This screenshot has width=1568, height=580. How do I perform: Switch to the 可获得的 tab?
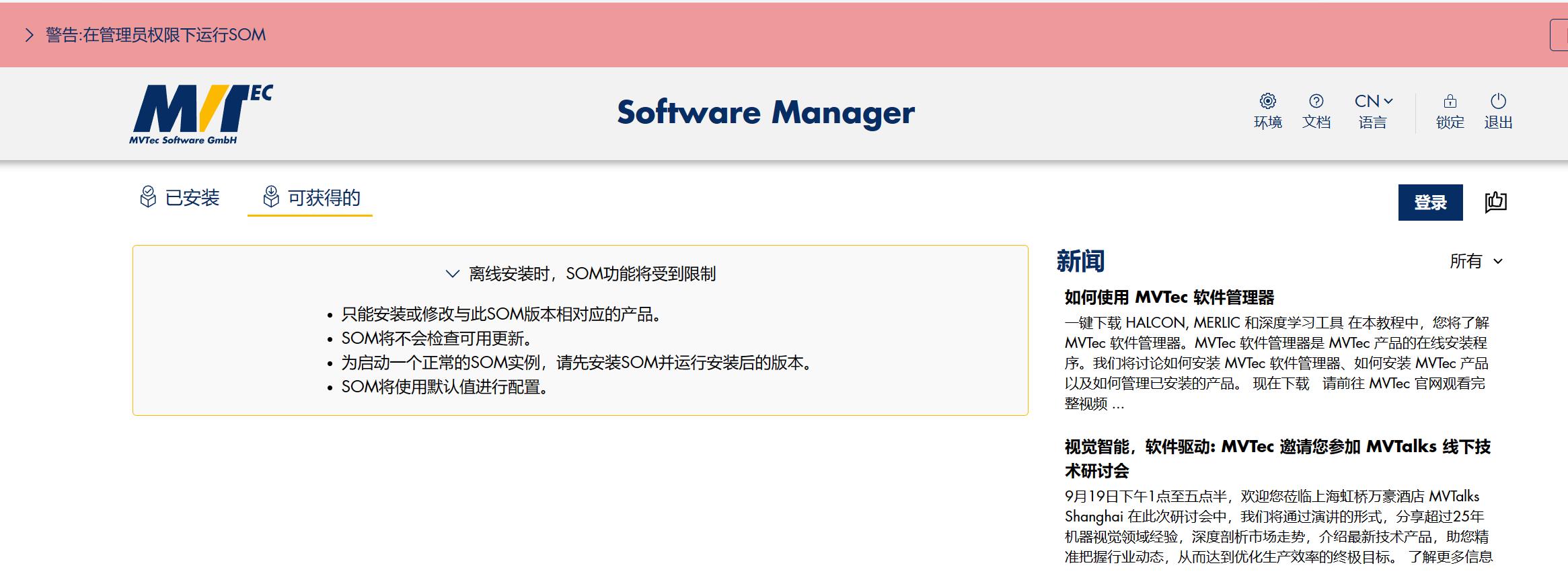310,198
